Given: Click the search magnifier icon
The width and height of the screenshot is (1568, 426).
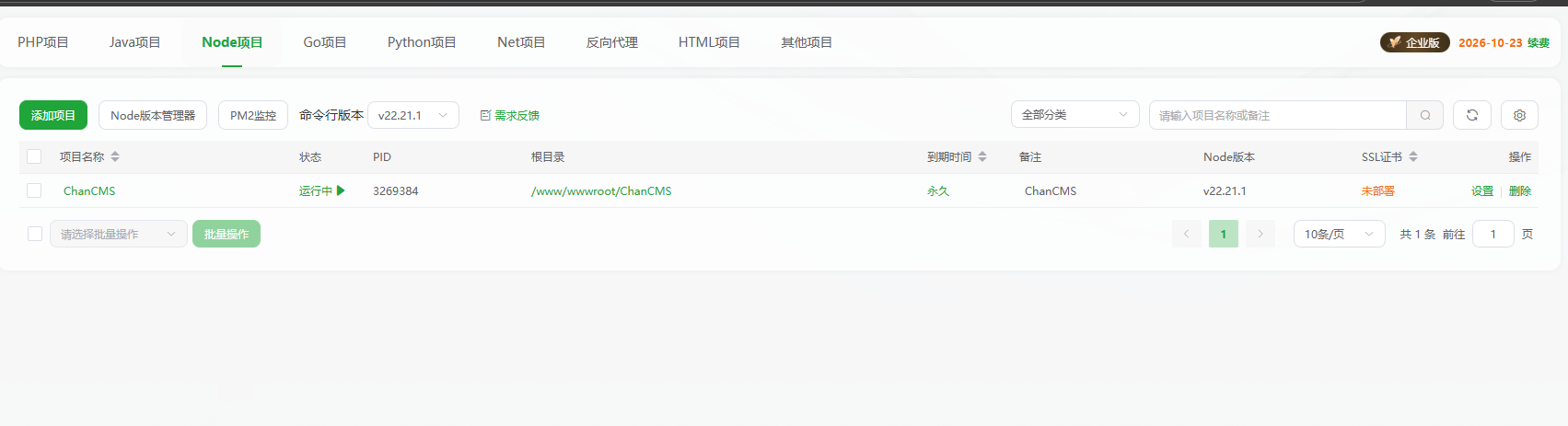Looking at the screenshot, I should pyautogui.click(x=1424, y=115).
